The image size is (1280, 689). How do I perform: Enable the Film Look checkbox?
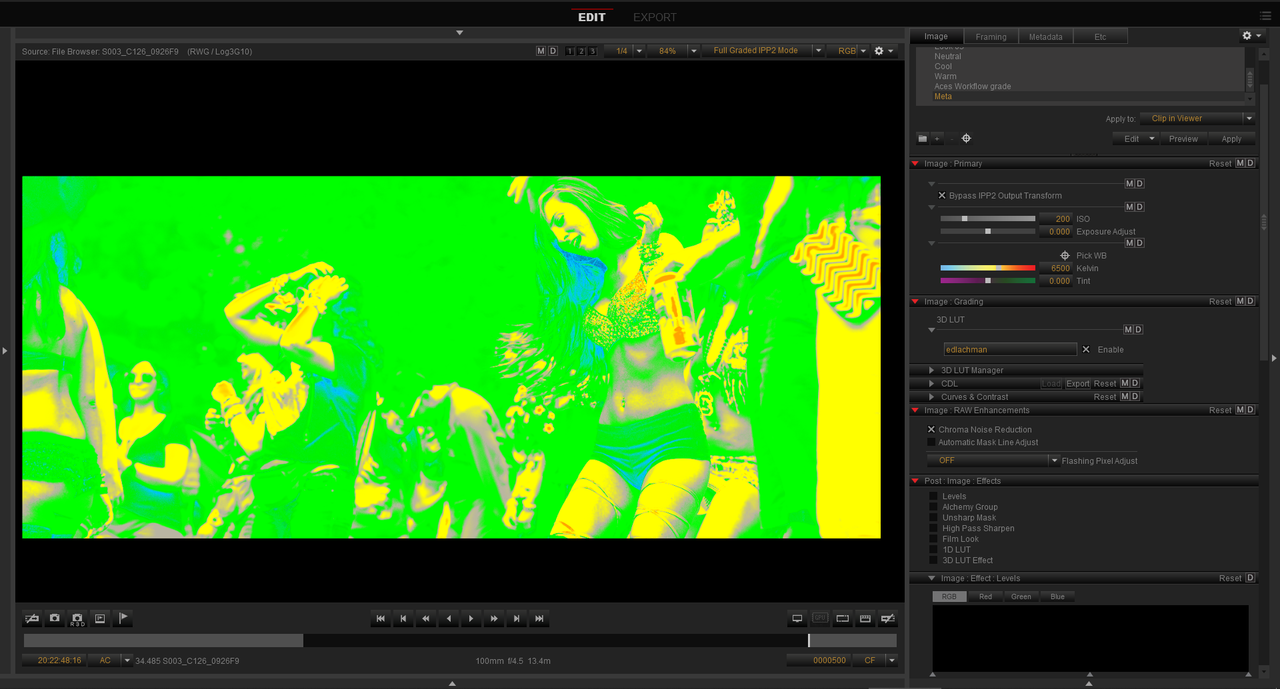coord(934,539)
